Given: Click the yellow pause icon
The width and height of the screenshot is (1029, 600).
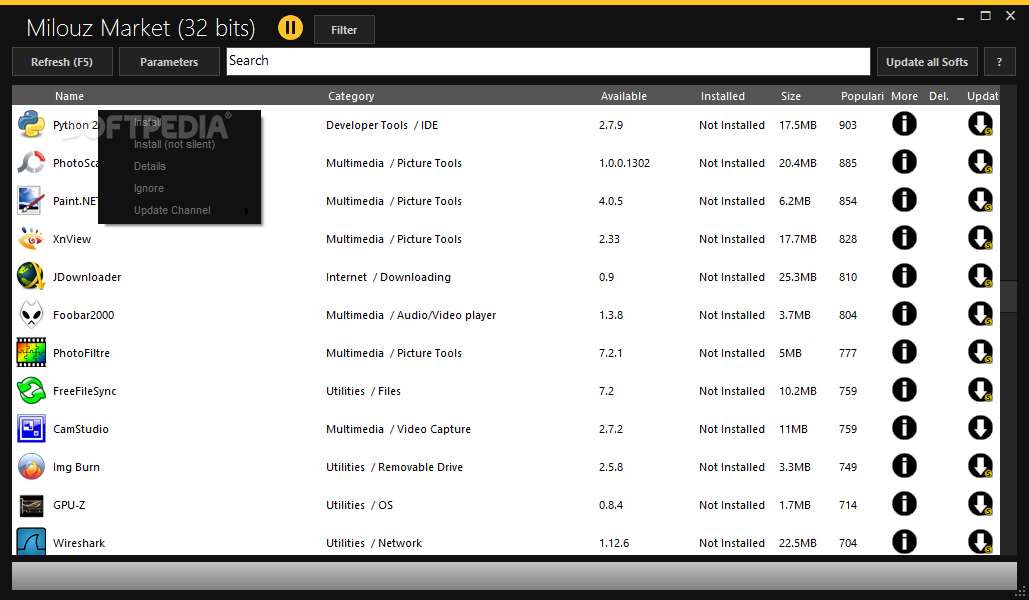Looking at the screenshot, I should (x=290, y=28).
